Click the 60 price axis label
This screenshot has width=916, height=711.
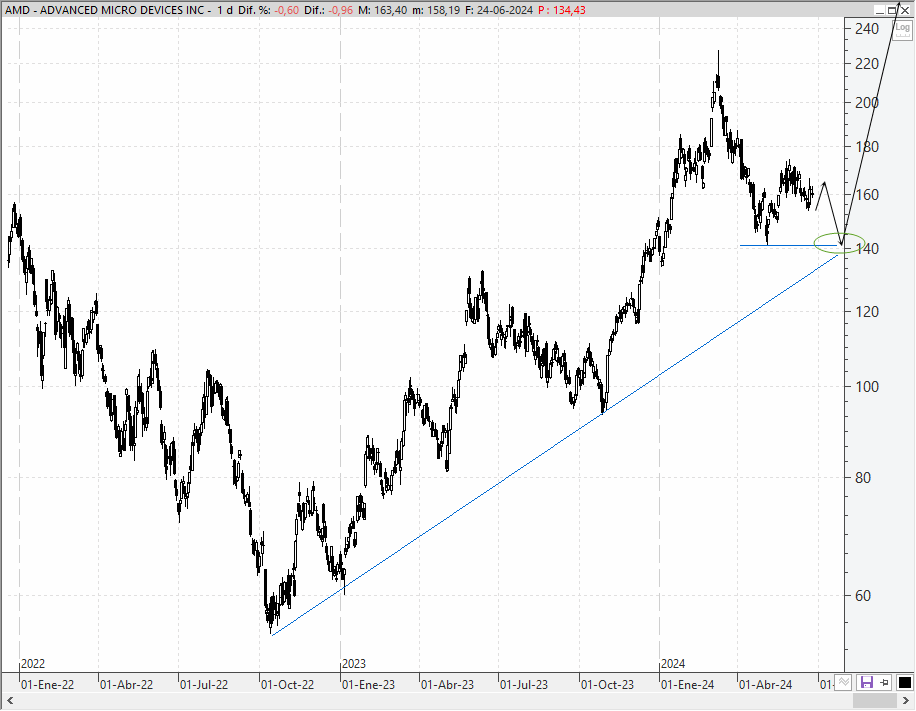(862, 596)
